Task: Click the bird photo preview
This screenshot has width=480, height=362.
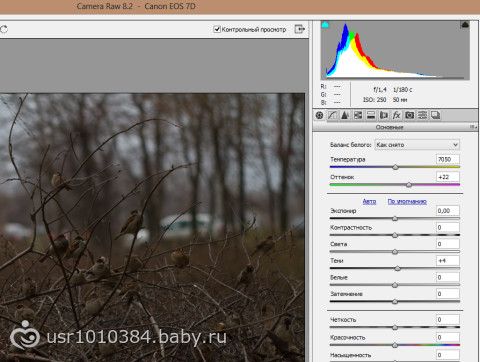Action: click(x=152, y=227)
